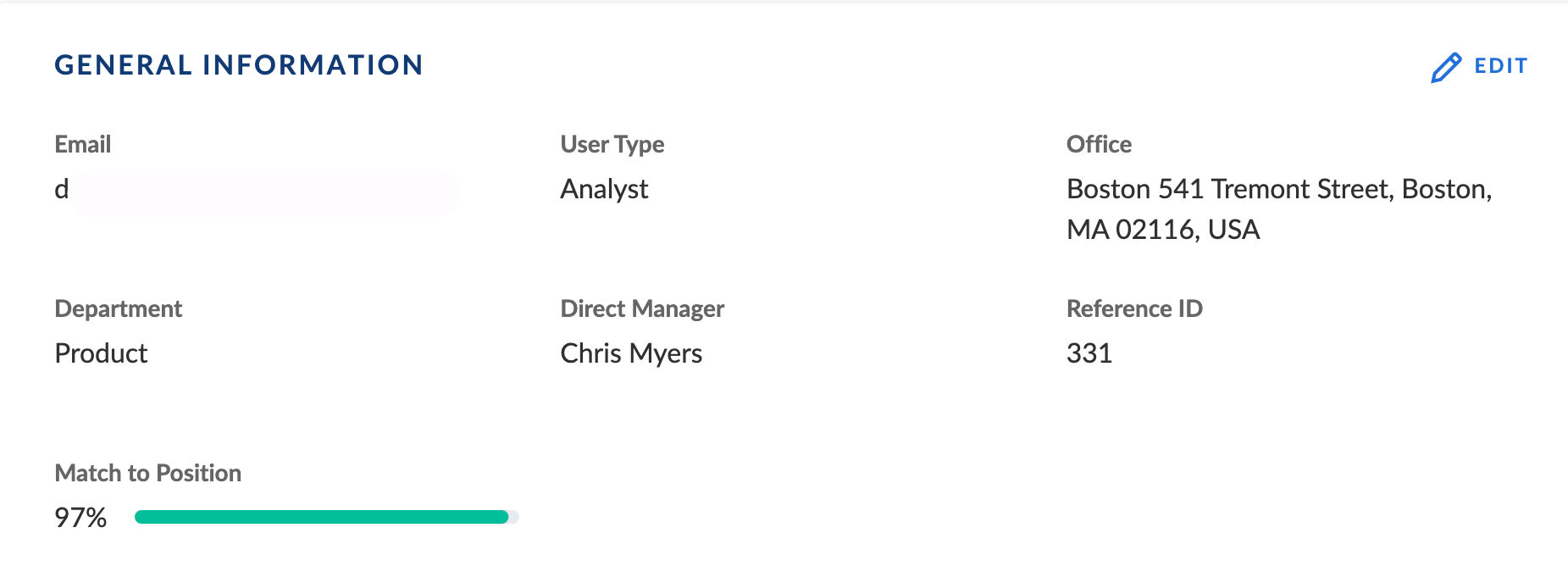This screenshot has height=572, width=1568.
Task: Click the Reference ID label
Action: pos(1134,309)
